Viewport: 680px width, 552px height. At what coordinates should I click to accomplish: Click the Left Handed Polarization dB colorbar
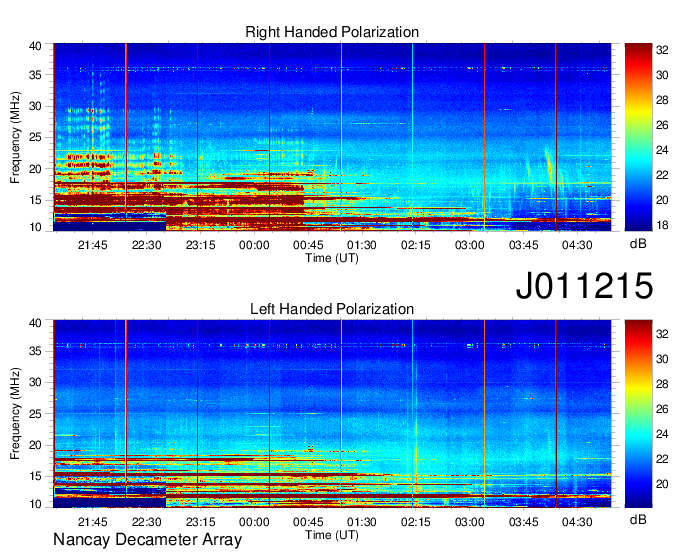(638, 414)
